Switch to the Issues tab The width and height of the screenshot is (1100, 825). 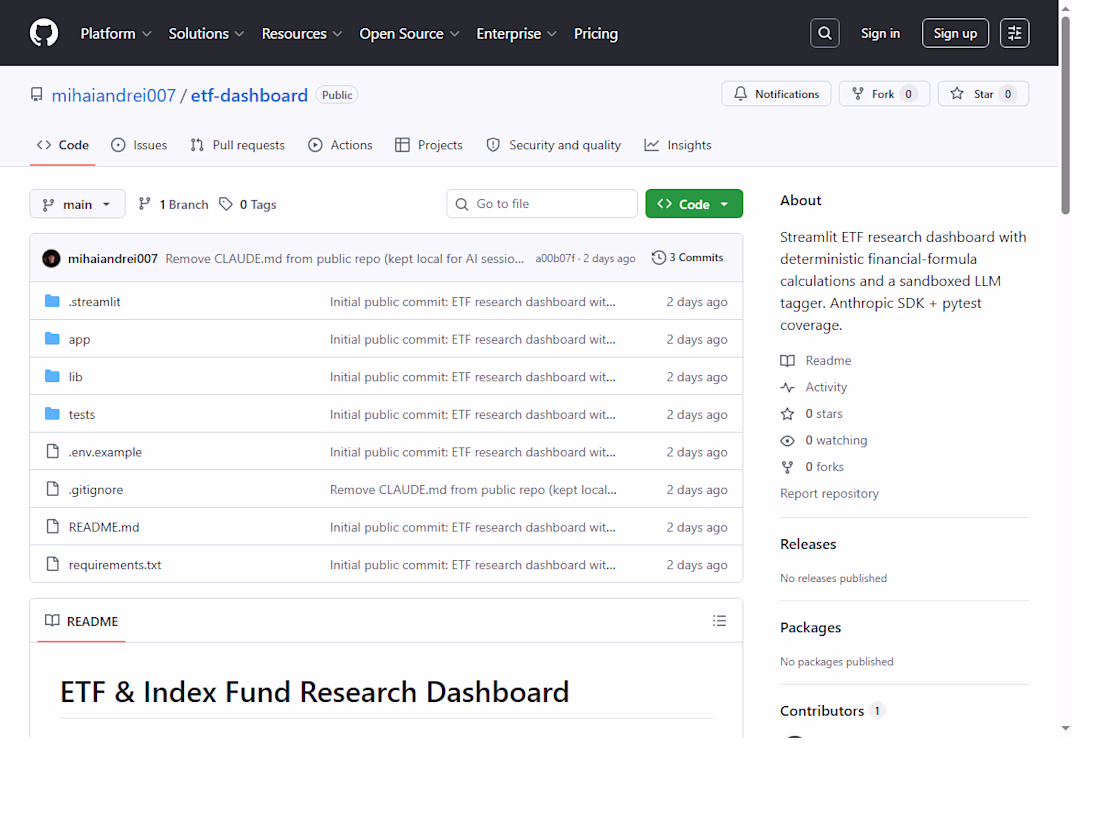[139, 145]
